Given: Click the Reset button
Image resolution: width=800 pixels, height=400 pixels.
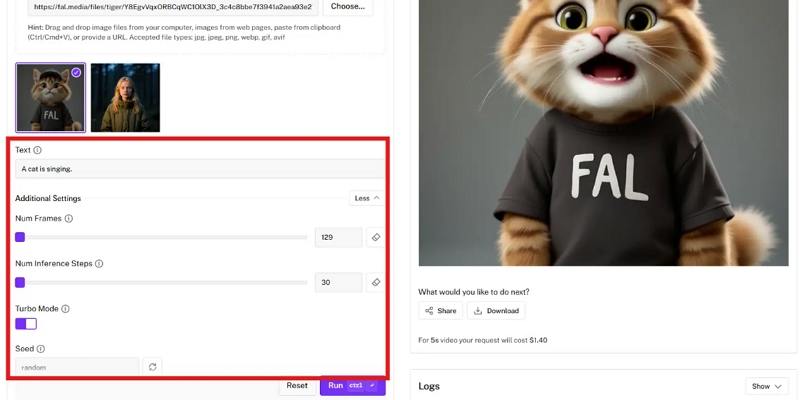Looking at the screenshot, I should point(297,385).
